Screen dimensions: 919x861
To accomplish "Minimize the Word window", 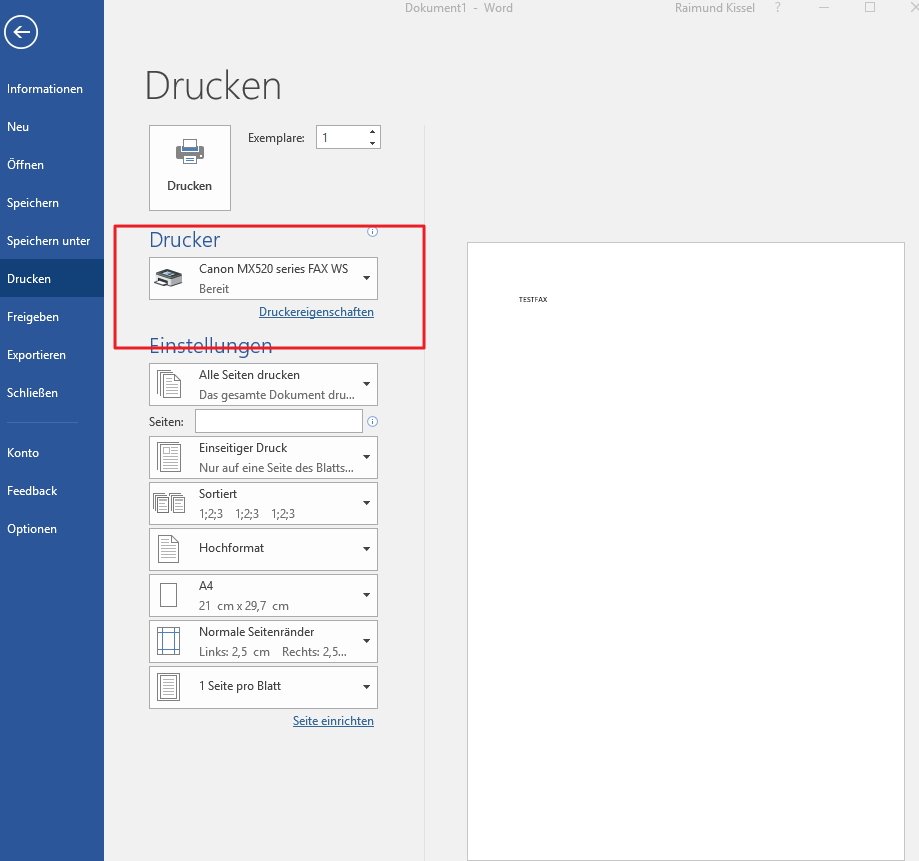I will tap(824, 8).
